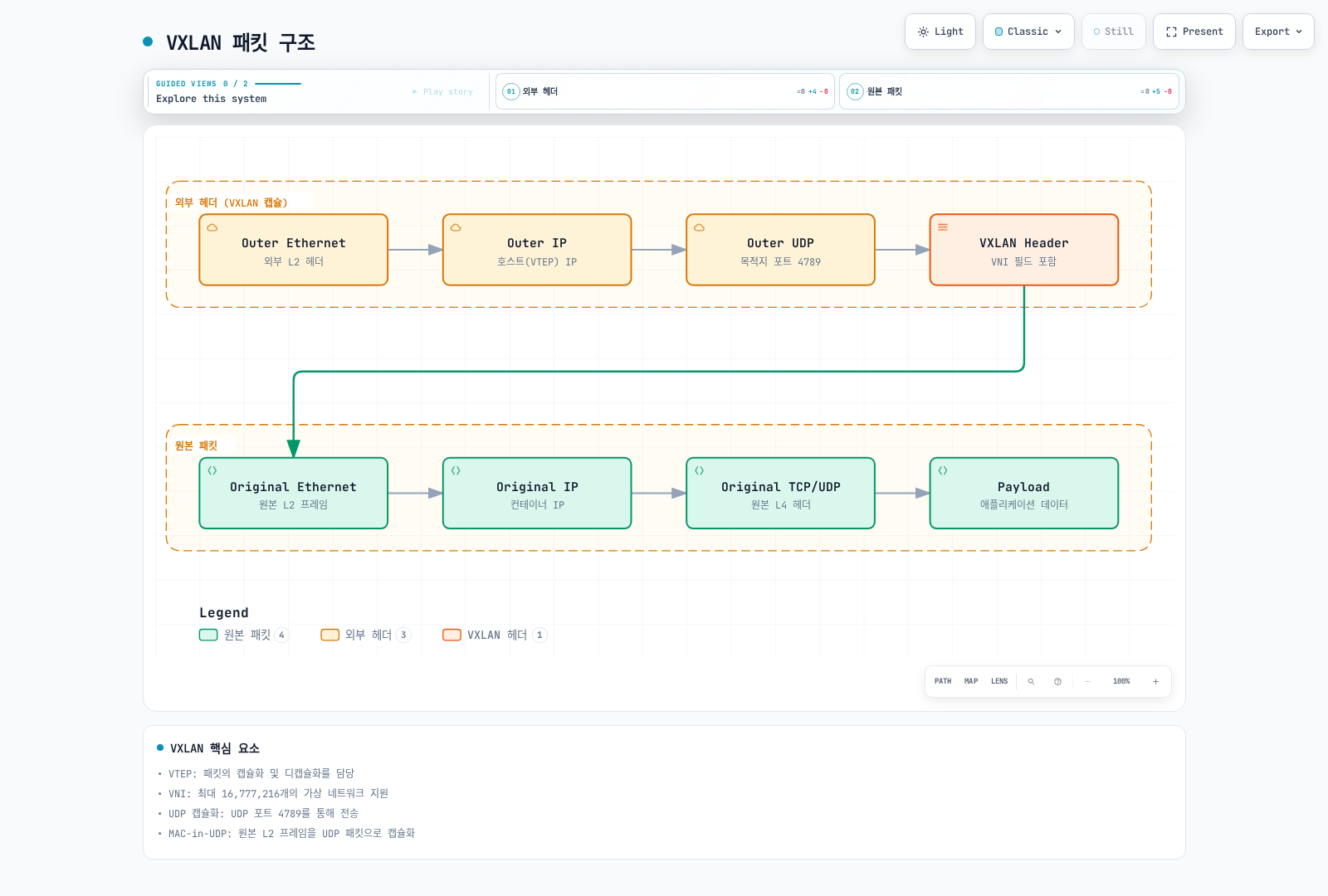Select the Payload node title
Image resolution: width=1328 pixels, height=896 pixels.
tap(1023, 487)
